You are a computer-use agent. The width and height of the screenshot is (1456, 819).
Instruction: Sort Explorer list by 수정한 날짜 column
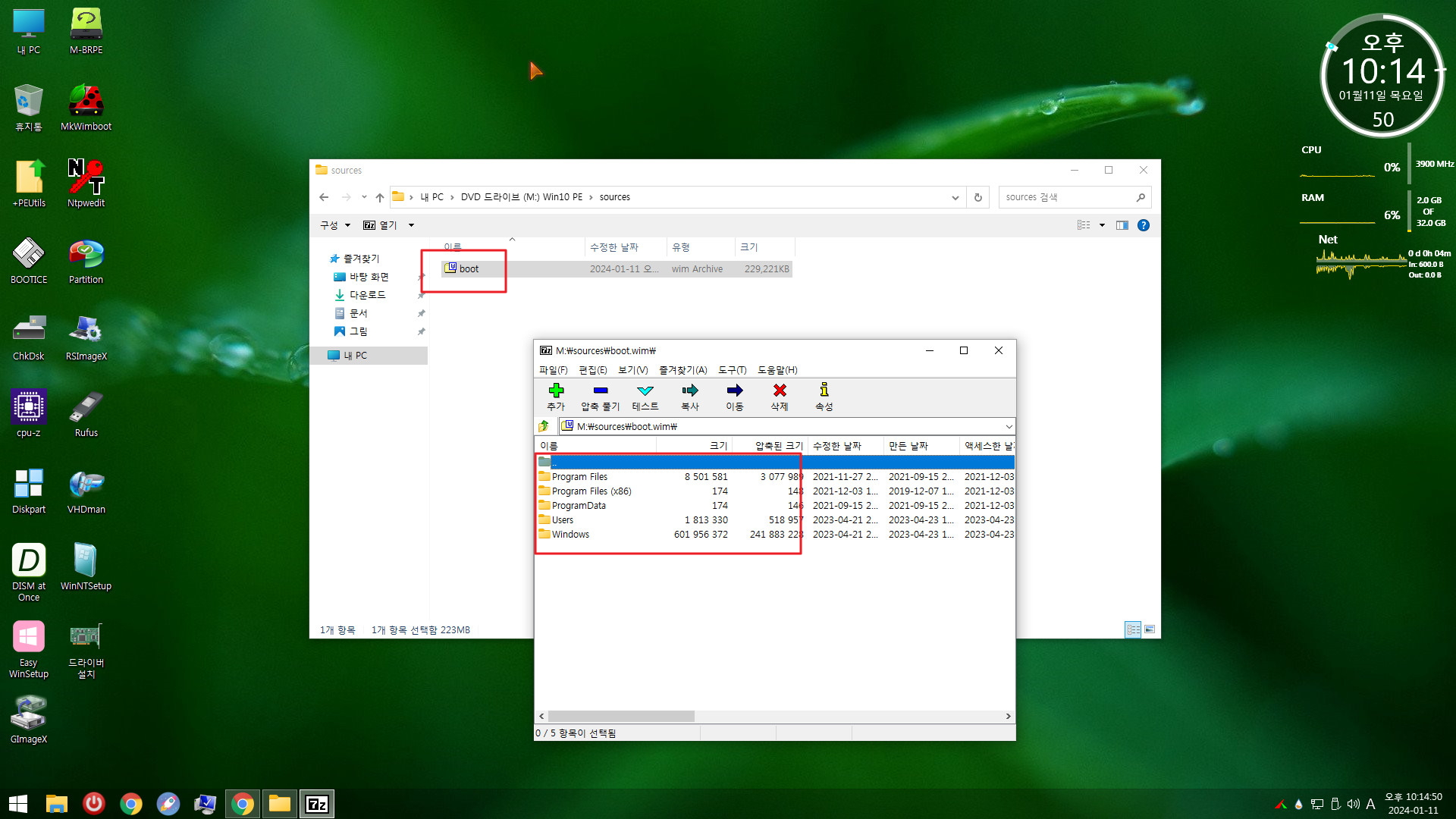pyautogui.click(x=626, y=247)
